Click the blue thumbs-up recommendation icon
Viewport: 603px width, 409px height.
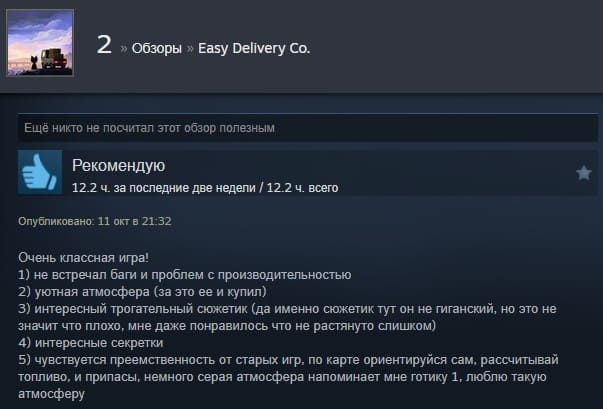(x=40, y=172)
